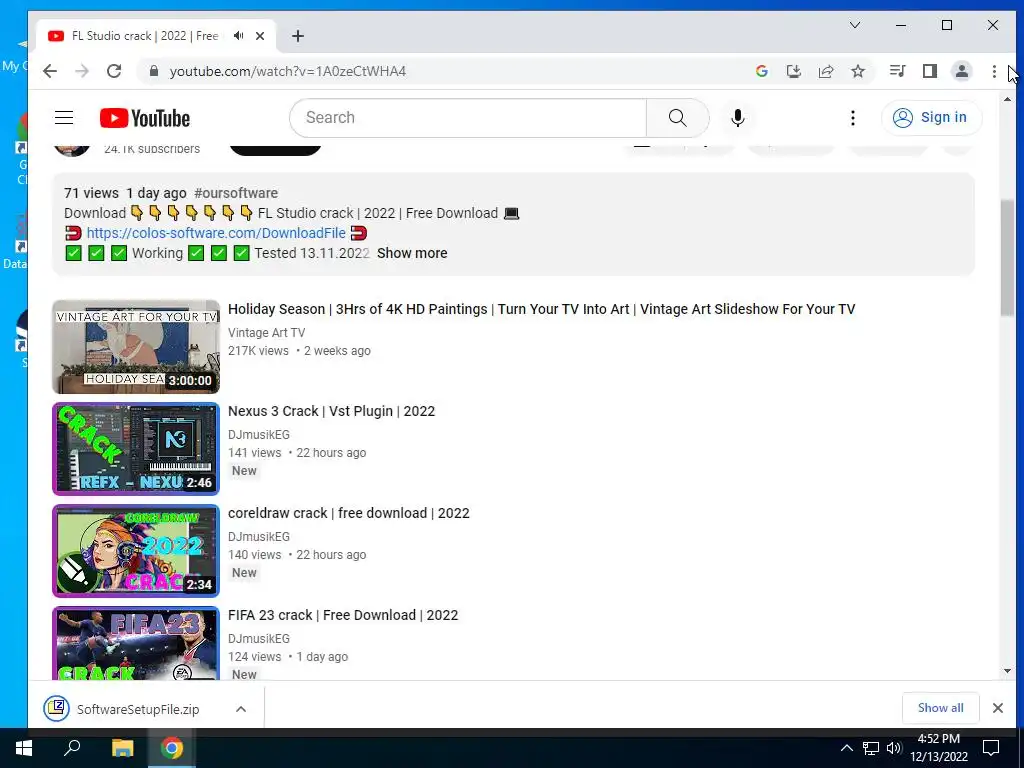
Task: Expand description with Show more
Action: click(412, 253)
